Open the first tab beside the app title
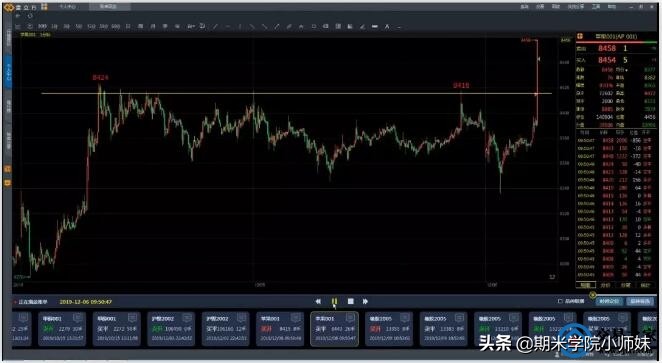Screen dimensions: 662x363 click(x=68, y=7)
